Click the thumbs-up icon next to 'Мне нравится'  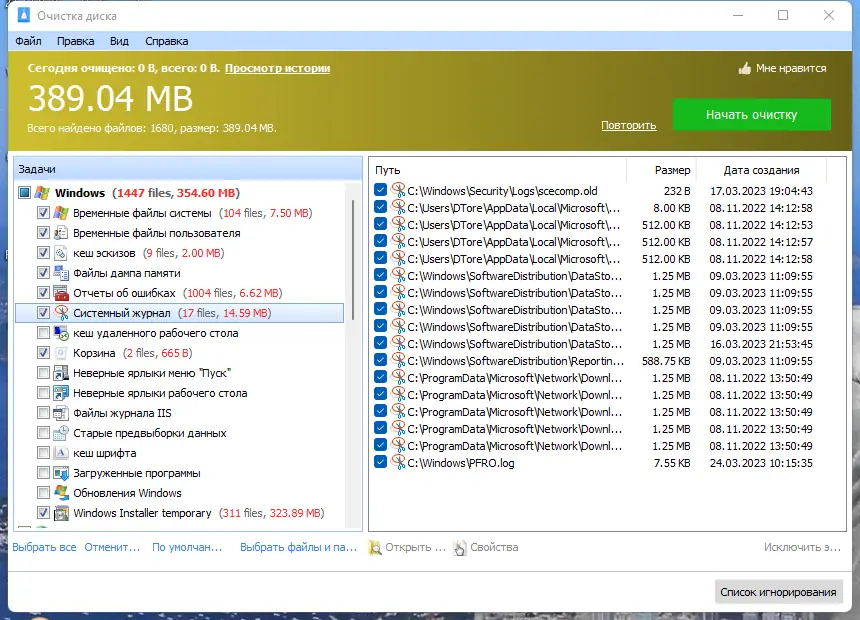[x=744, y=68]
